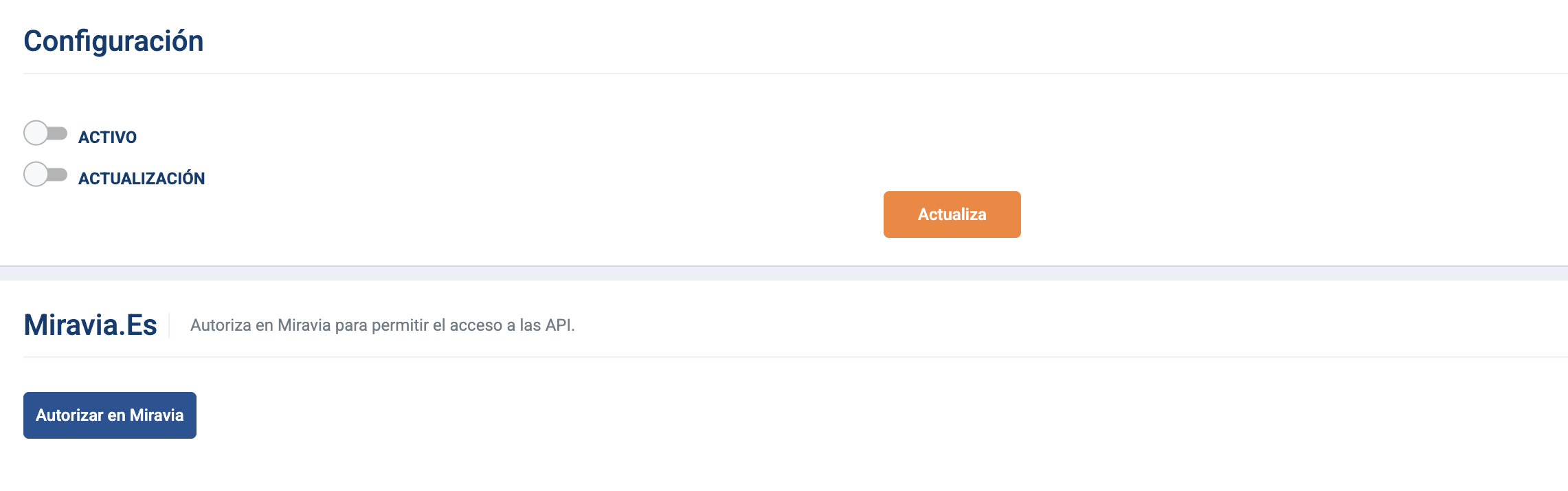1568x491 pixels.
Task: Select the Miravia.Es section title
Action: click(x=90, y=325)
